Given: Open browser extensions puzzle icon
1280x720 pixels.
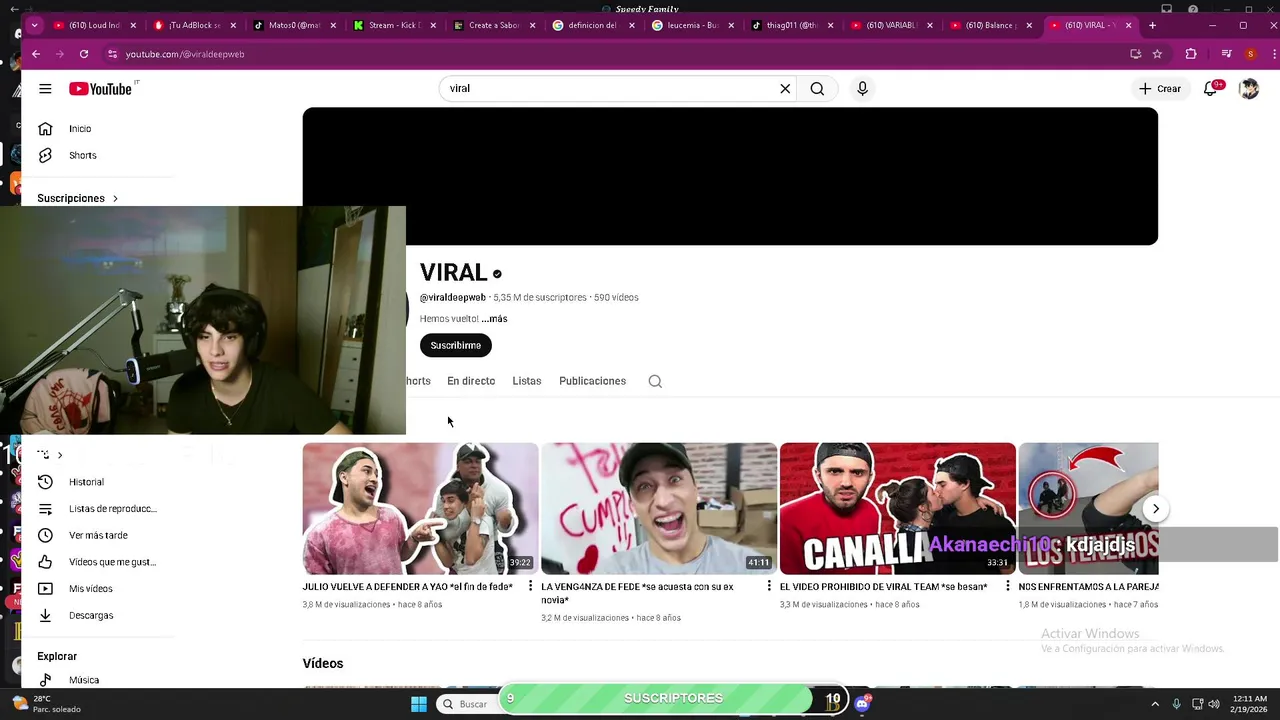Looking at the screenshot, I should click(1190, 54).
